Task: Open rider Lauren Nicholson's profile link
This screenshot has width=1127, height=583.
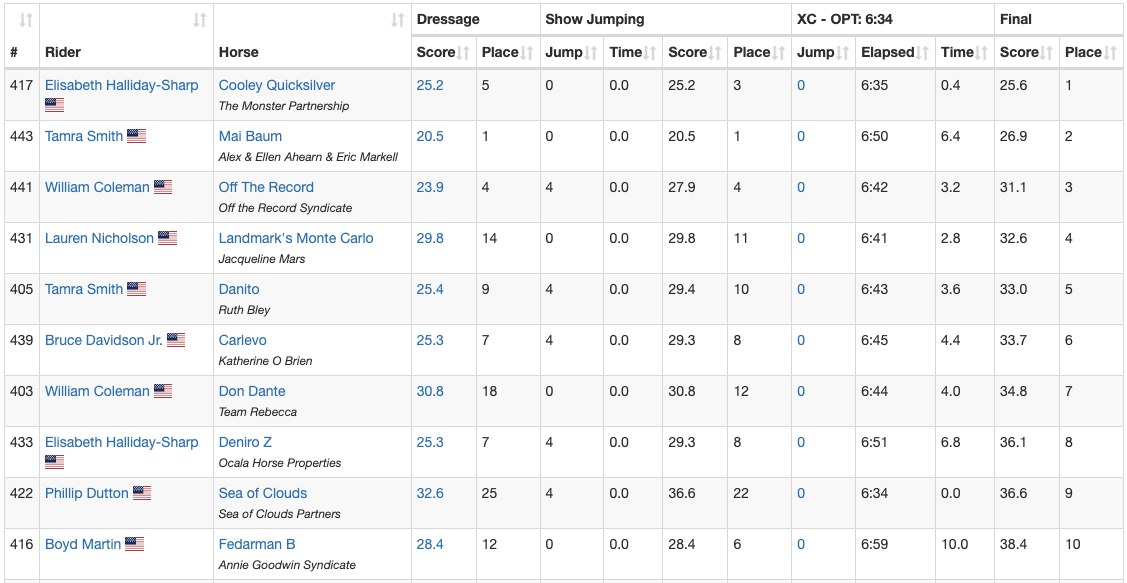Action: pyautogui.click(x=99, y=238)
